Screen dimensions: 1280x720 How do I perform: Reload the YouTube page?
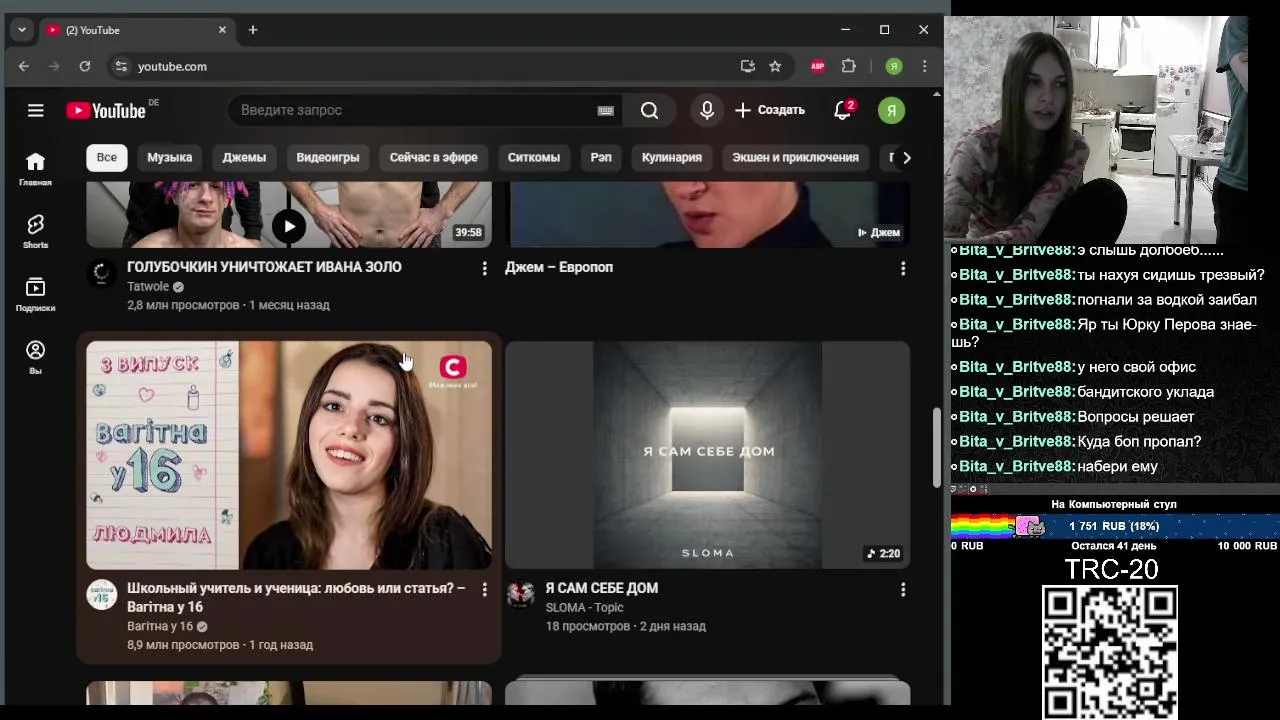pos(85,66)
